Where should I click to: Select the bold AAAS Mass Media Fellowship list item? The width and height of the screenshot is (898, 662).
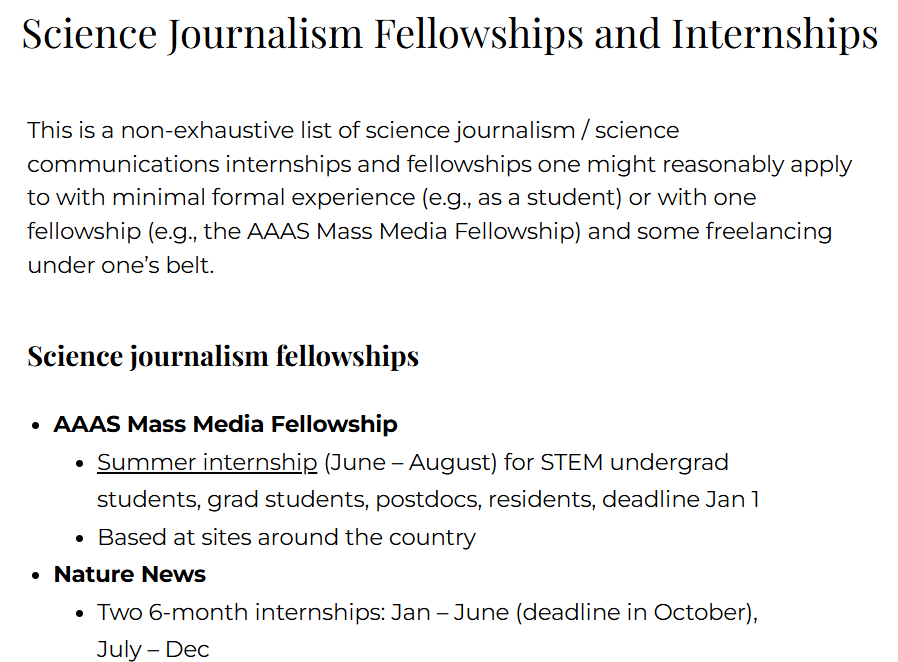(225, 424)
